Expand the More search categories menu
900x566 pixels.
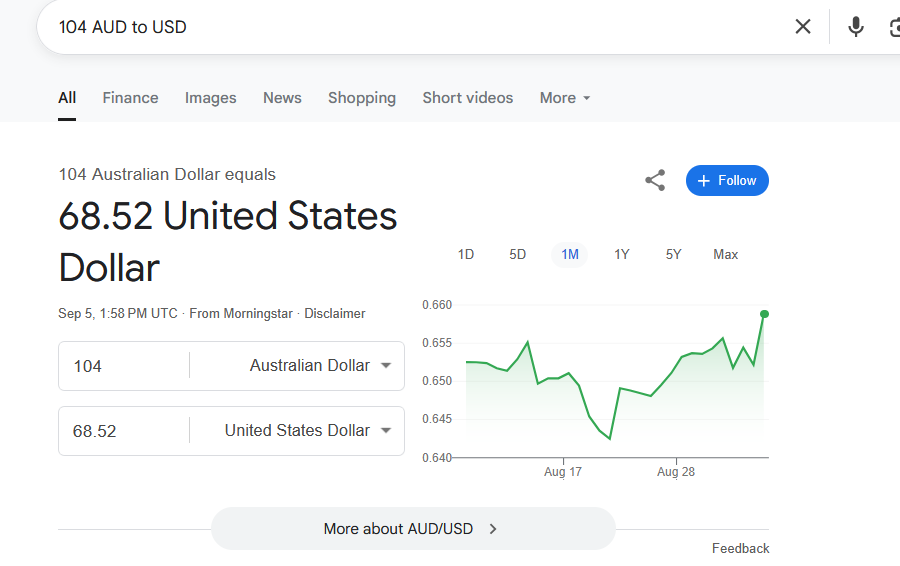pos(565,98)
